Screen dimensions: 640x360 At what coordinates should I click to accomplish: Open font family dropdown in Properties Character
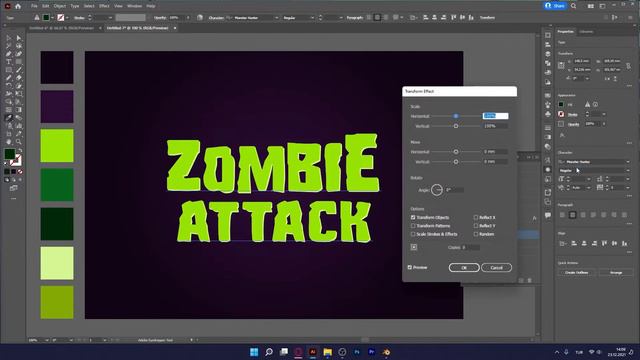point(628,162)
